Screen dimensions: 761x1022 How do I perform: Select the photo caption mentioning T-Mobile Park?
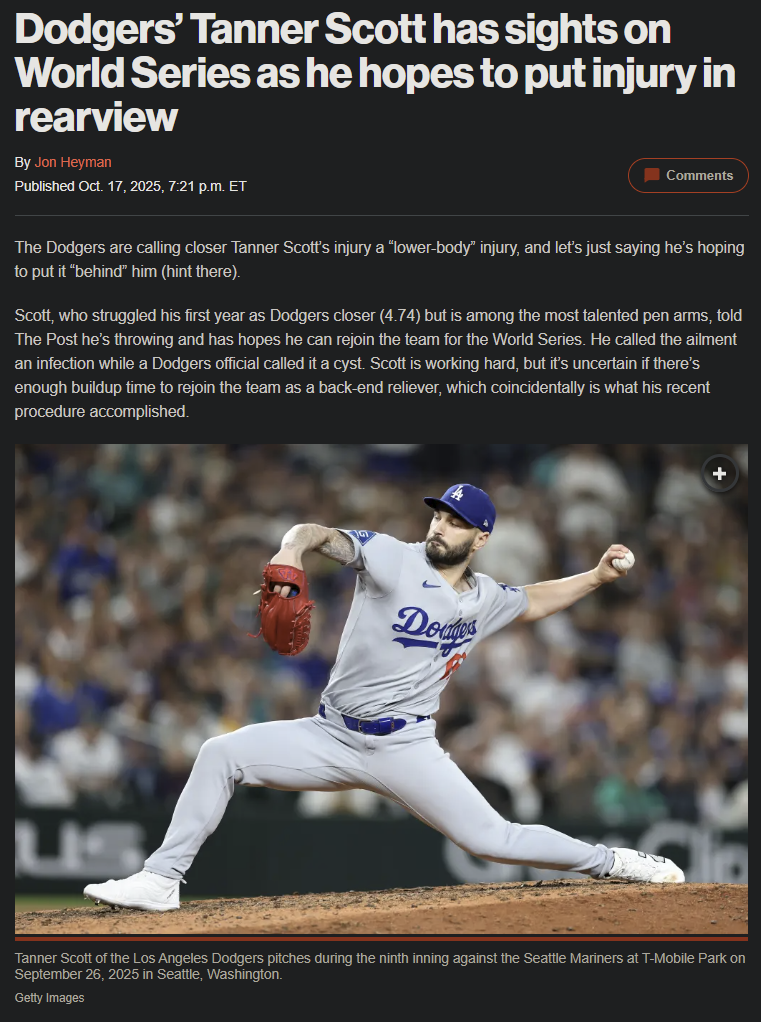[380, 967]
